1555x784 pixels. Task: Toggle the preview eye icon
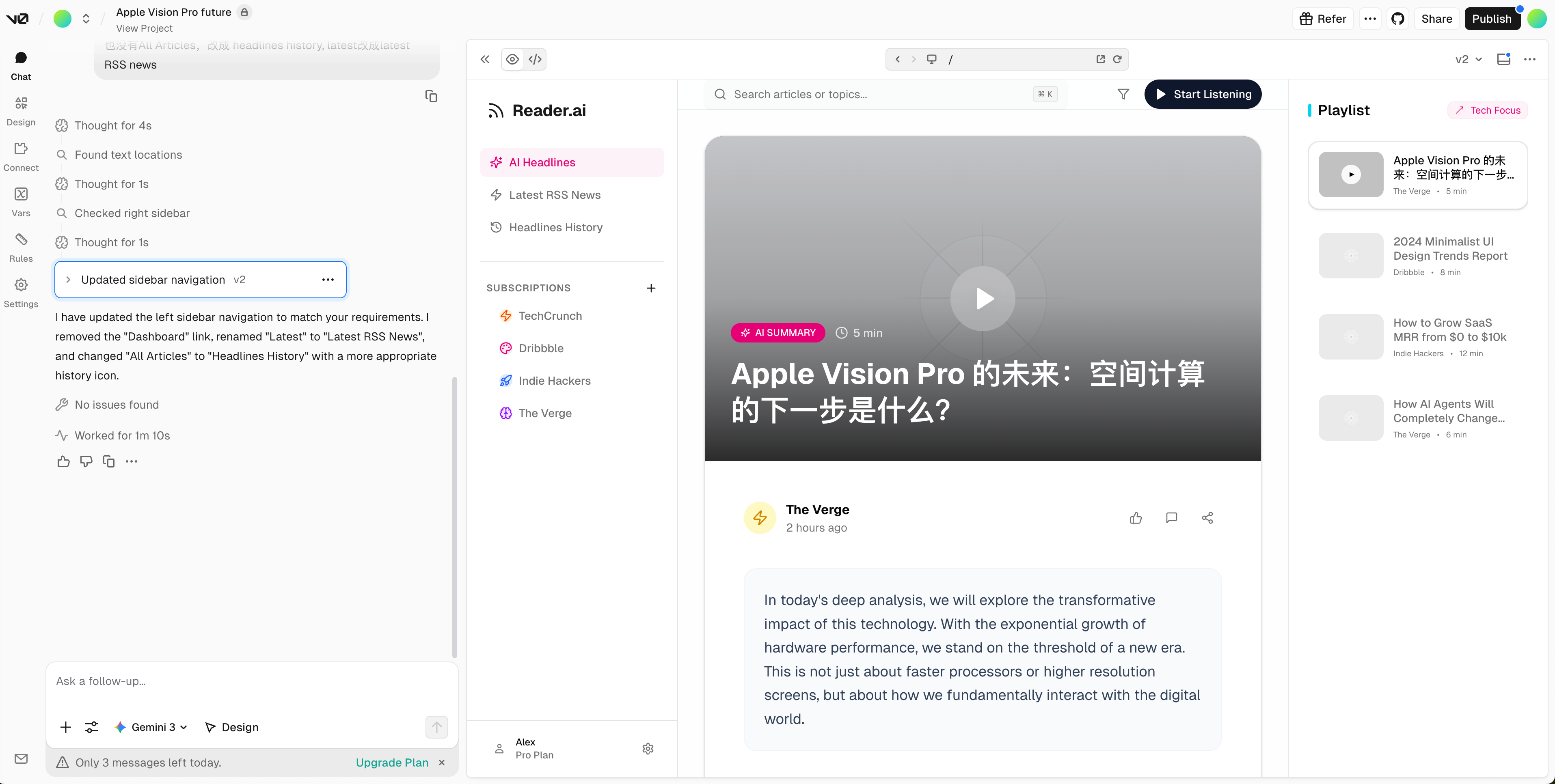click(512, 59)
